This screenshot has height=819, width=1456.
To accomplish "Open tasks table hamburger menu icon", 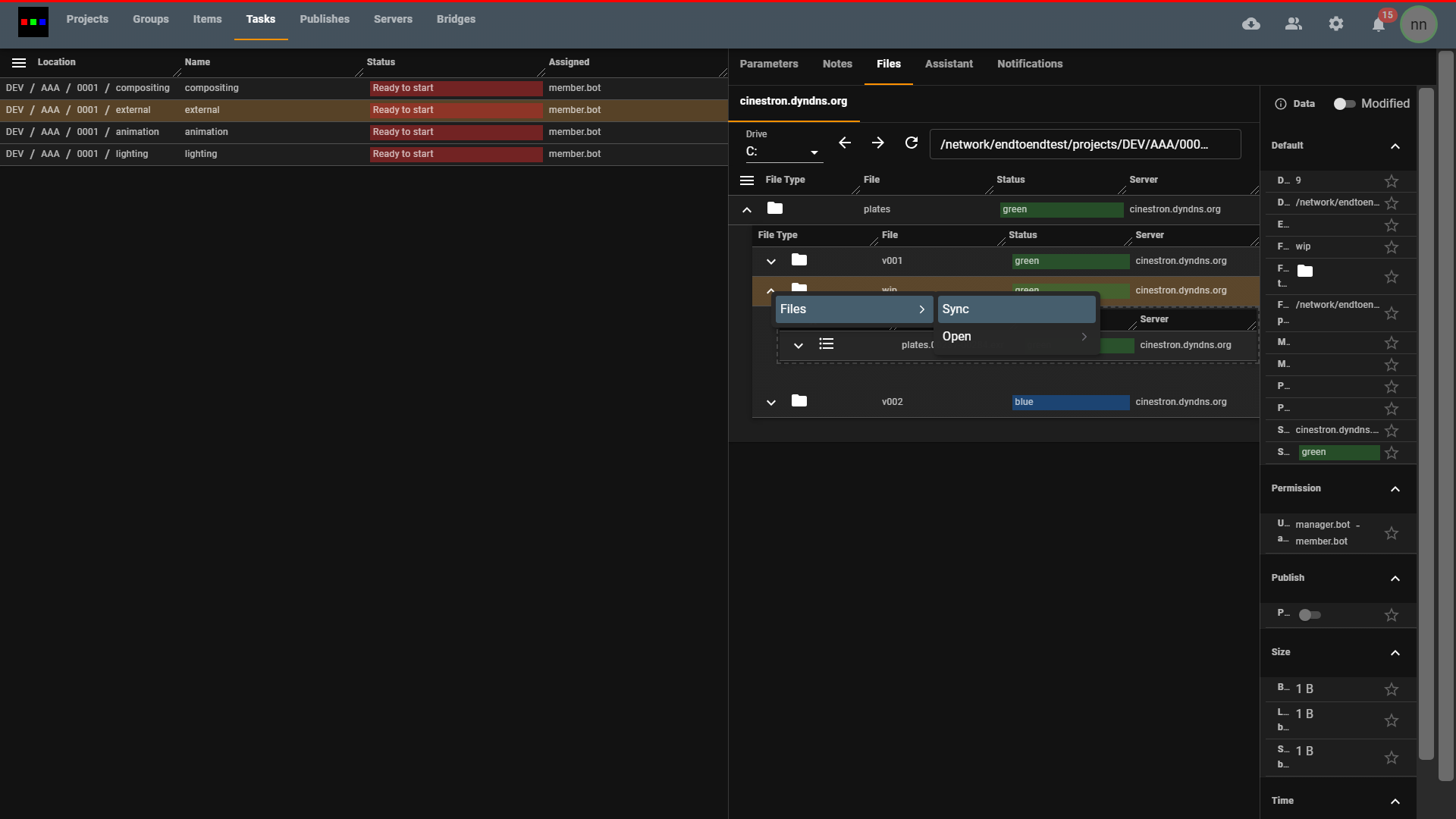I will tap(19, 63).
